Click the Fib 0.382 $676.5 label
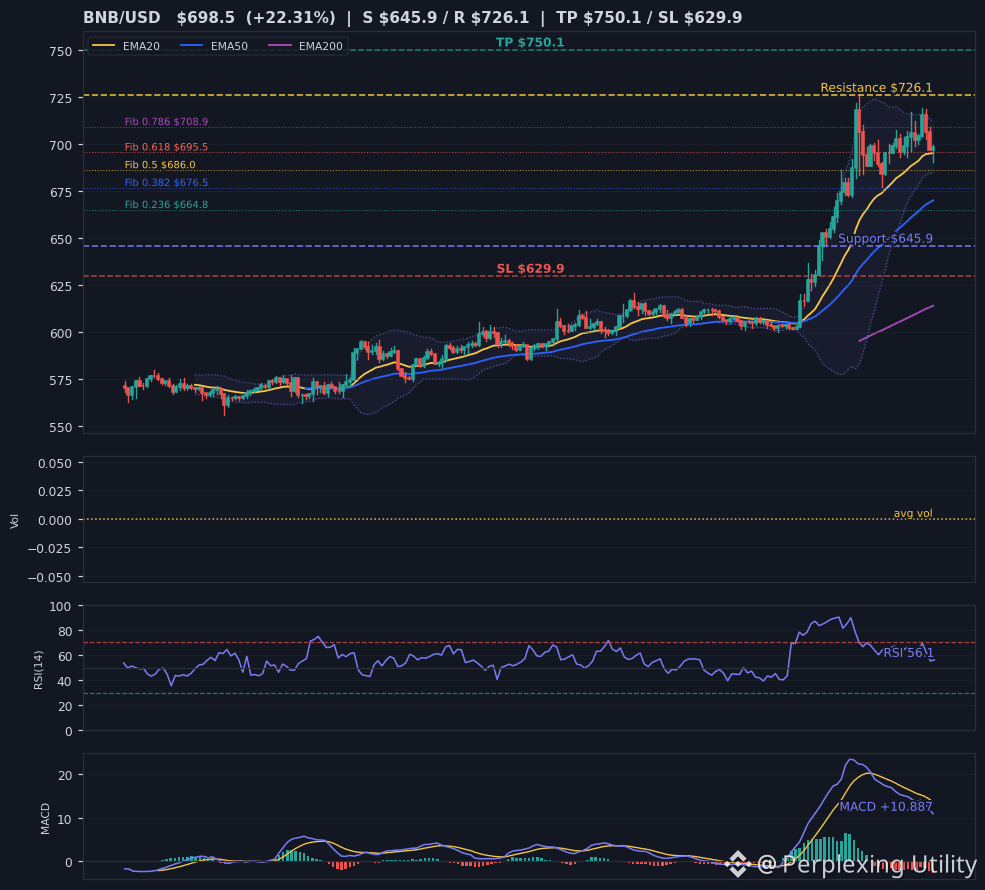 pos(166,183)
